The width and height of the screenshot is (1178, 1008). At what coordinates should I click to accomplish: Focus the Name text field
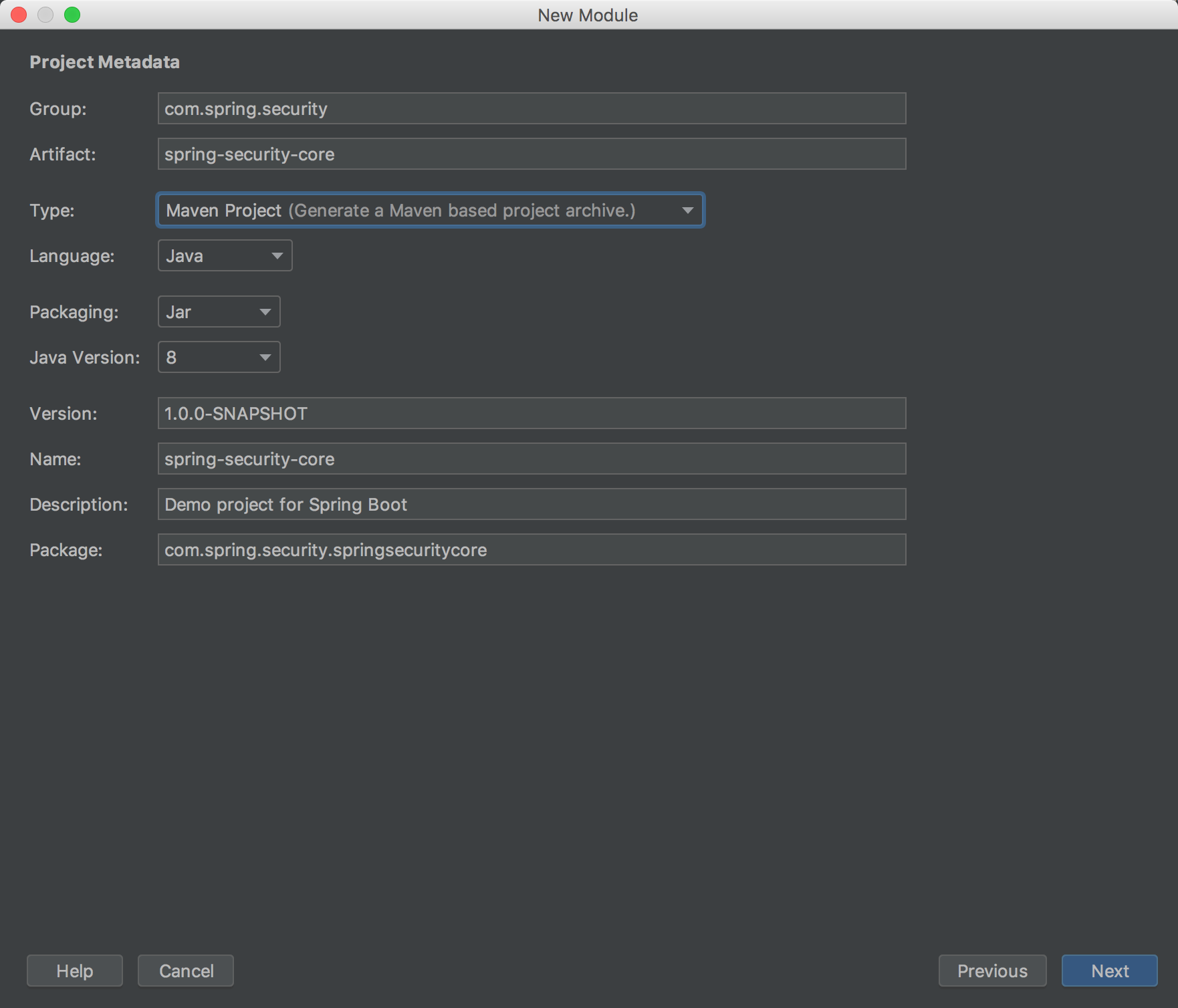[532, 459]
